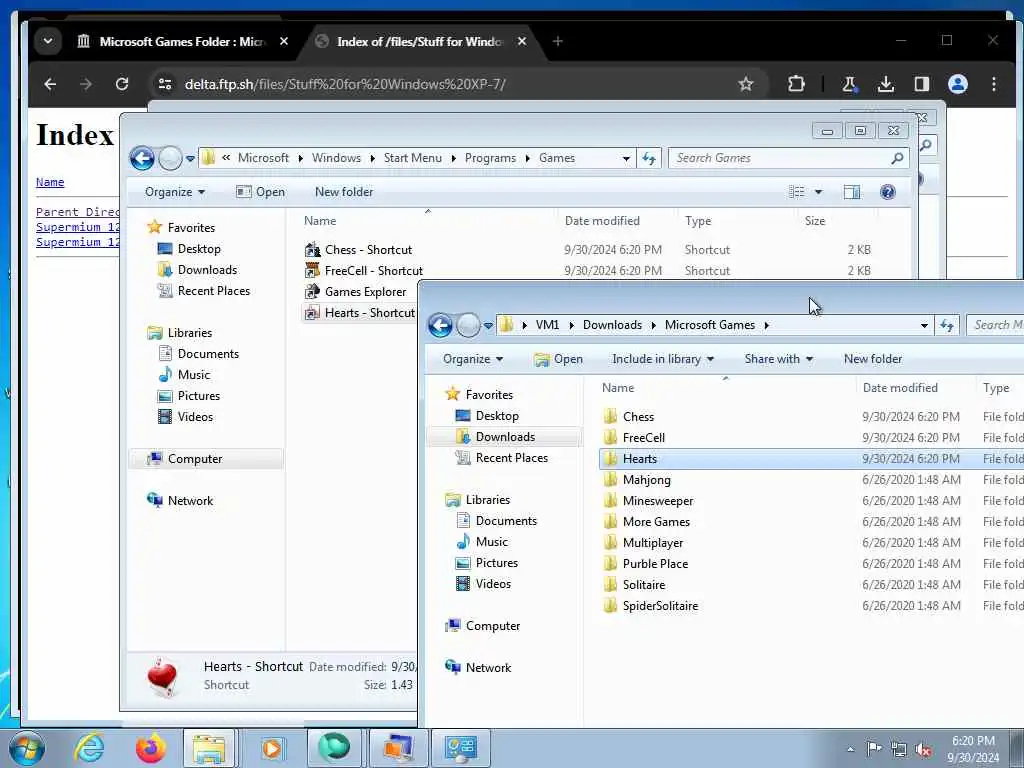Follow the Name link on index page

click(50, 182)
